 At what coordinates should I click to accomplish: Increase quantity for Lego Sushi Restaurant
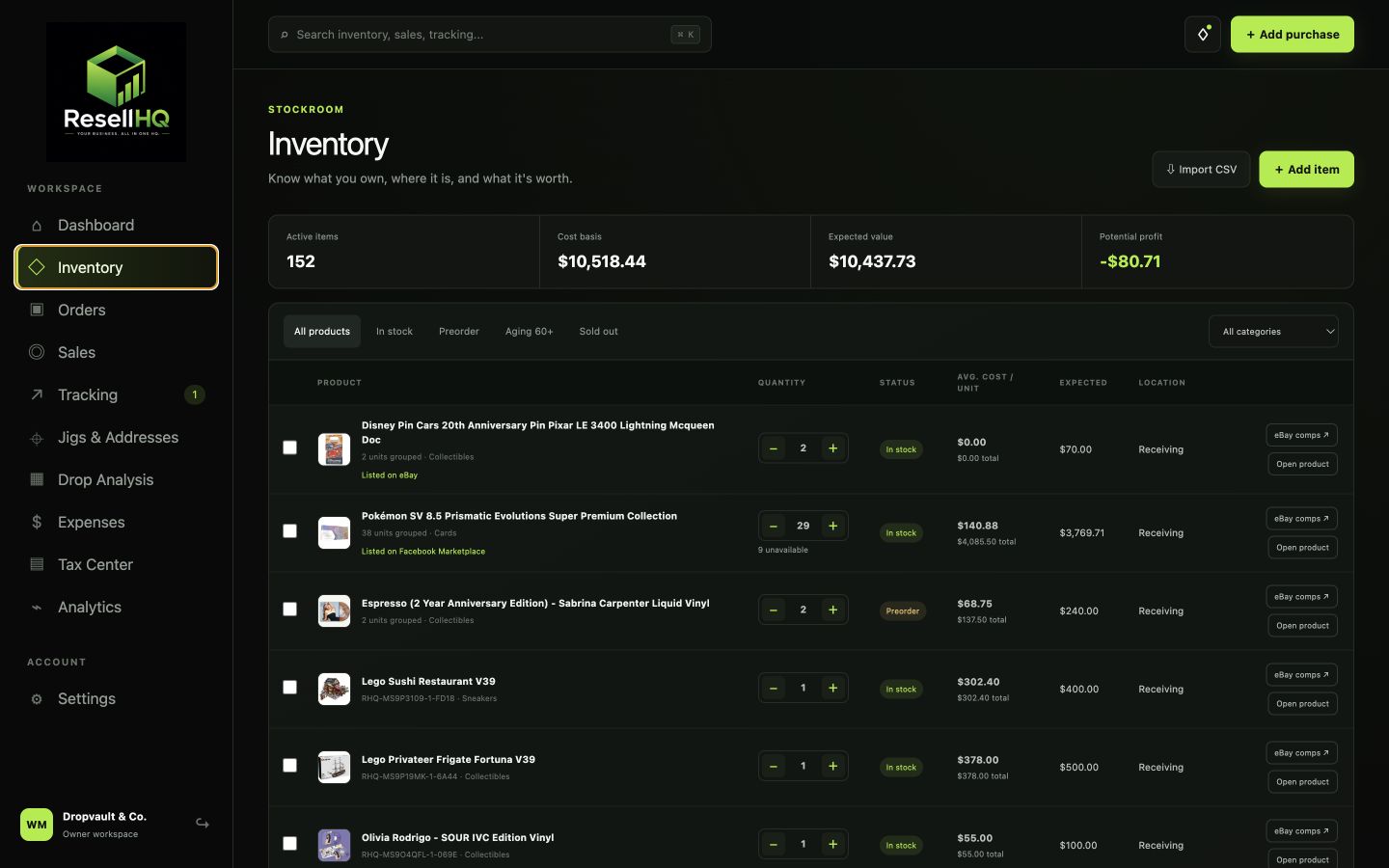(833, 688)
